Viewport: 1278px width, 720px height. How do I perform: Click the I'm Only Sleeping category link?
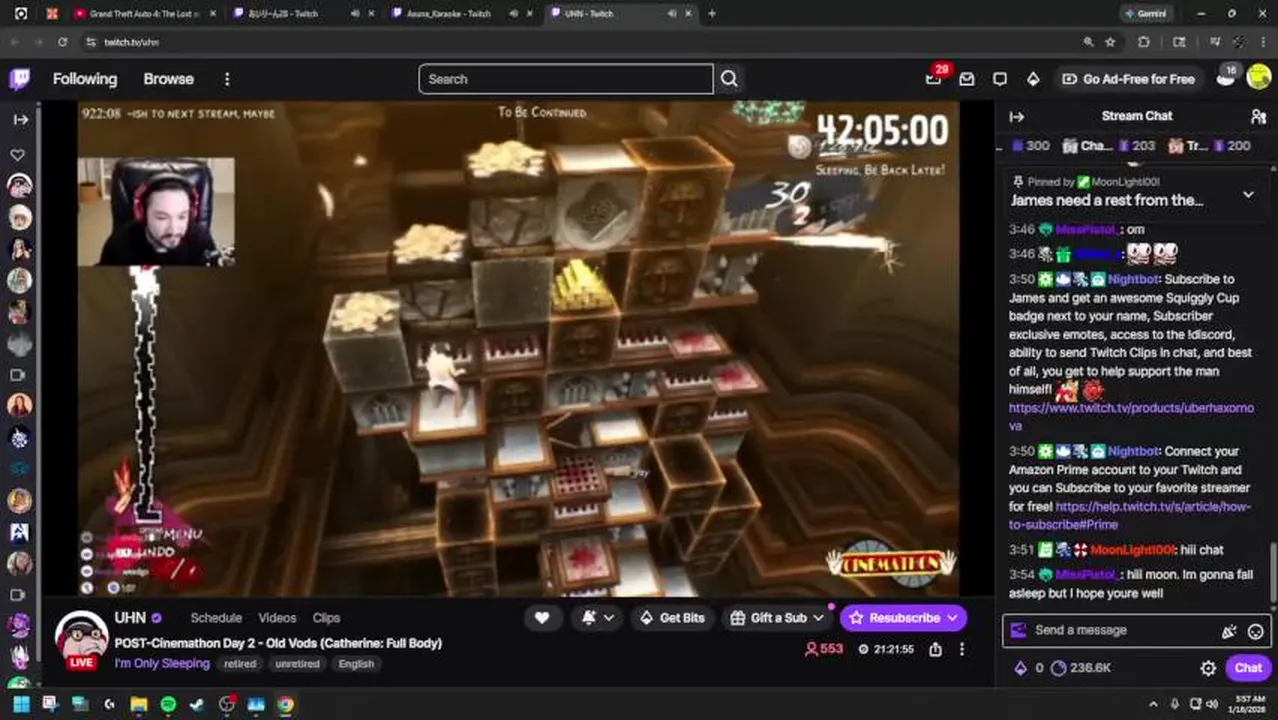[x=162, y=664]
